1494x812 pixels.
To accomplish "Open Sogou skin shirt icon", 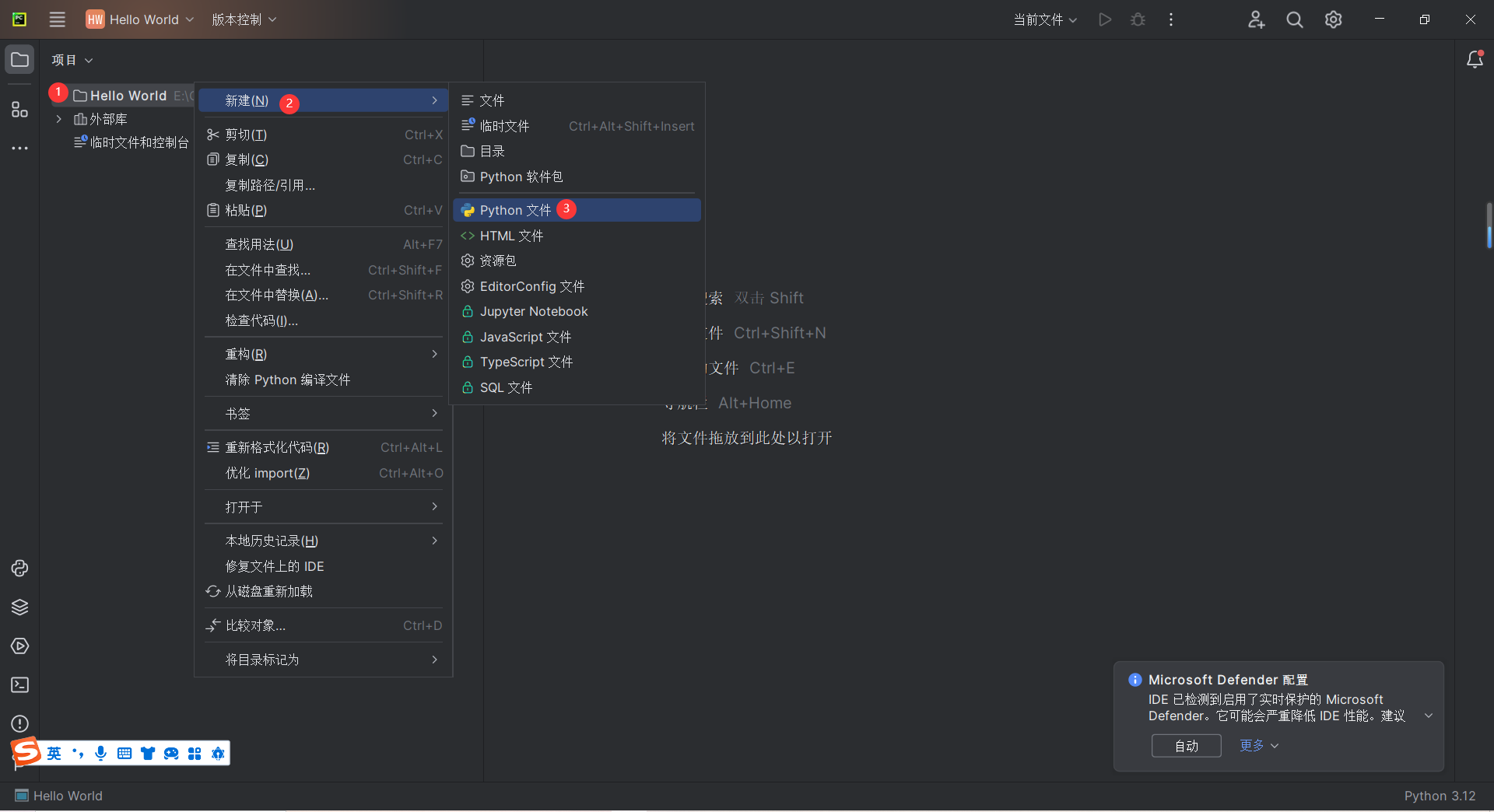I will (148, 753).
